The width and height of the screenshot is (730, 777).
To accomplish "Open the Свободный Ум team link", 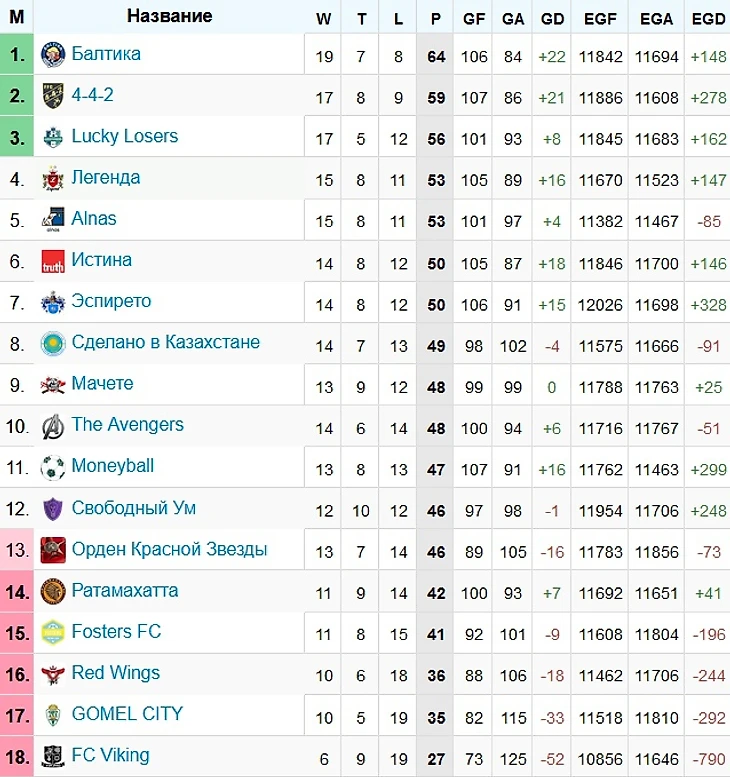I will tap(133, 508).
